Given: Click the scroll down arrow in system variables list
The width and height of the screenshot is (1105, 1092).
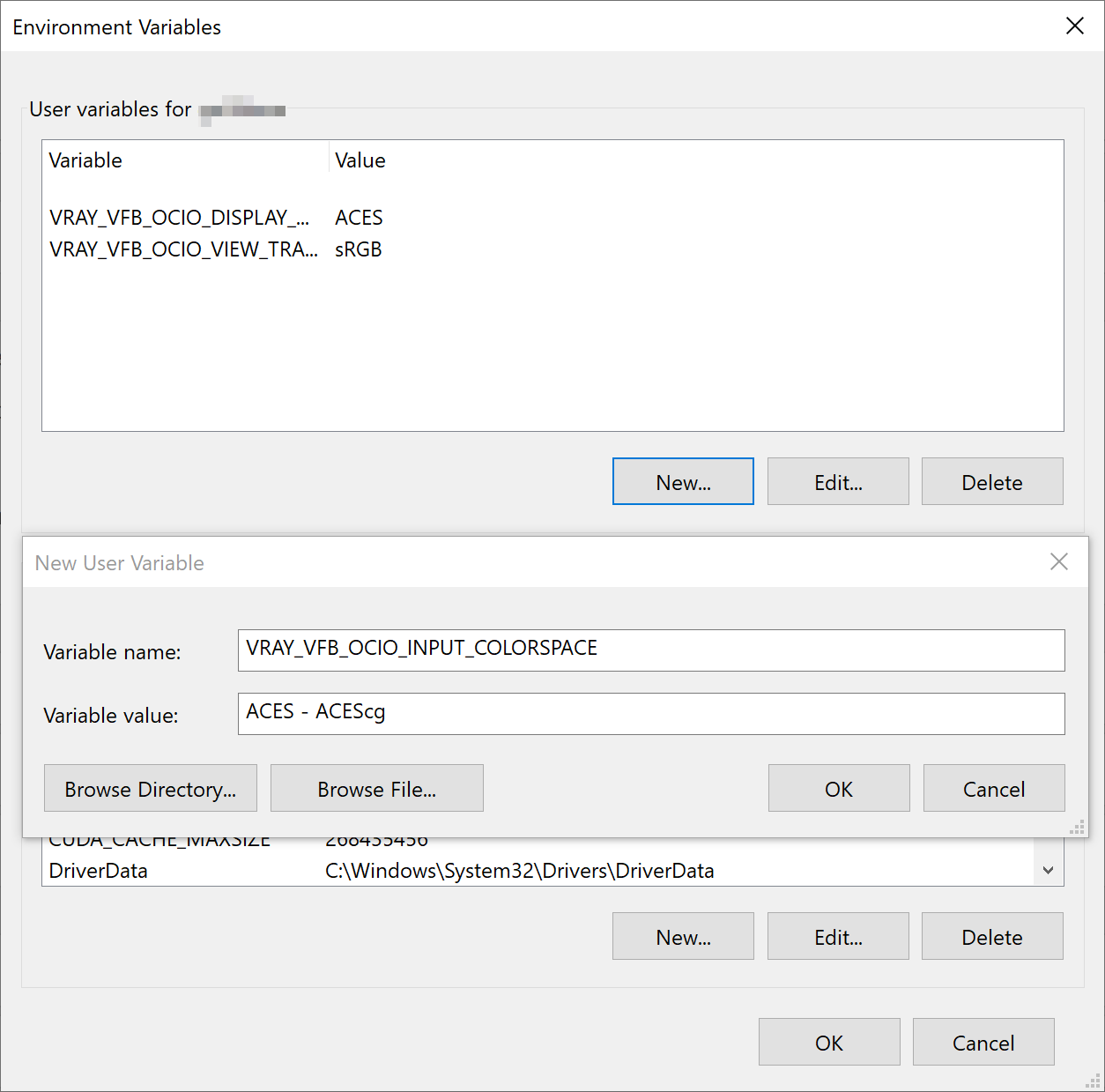Looking at the screenshot, I should pyautogui.click(x=1048, y=871).
